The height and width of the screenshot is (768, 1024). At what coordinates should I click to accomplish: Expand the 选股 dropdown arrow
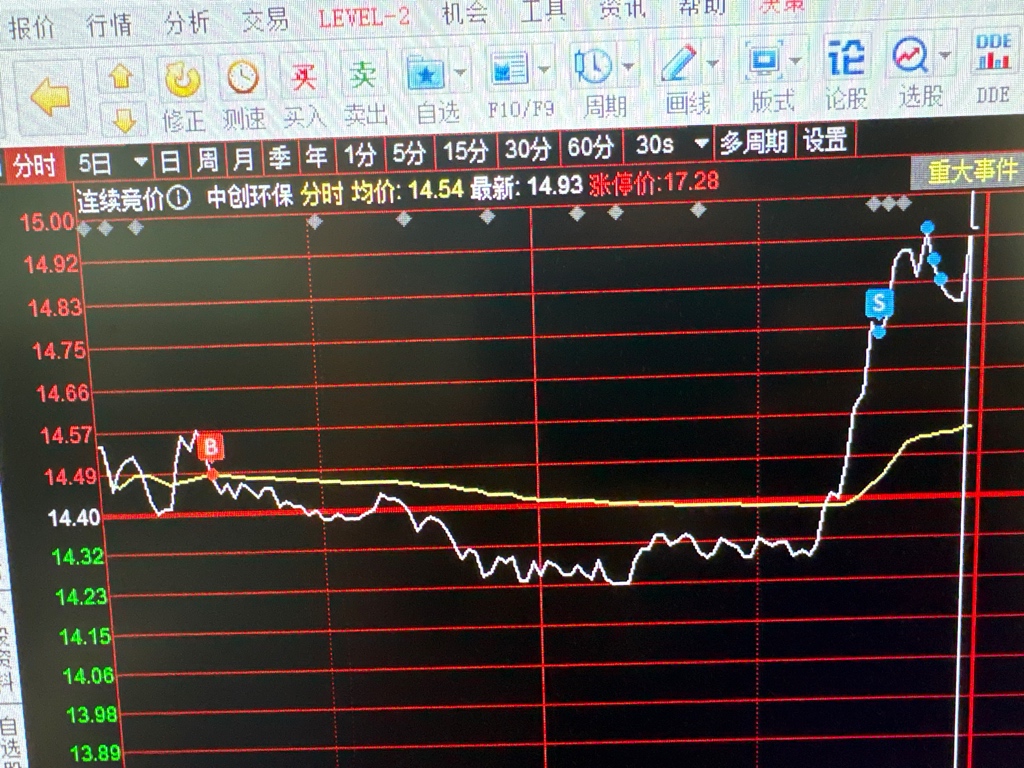coord(945,55)
